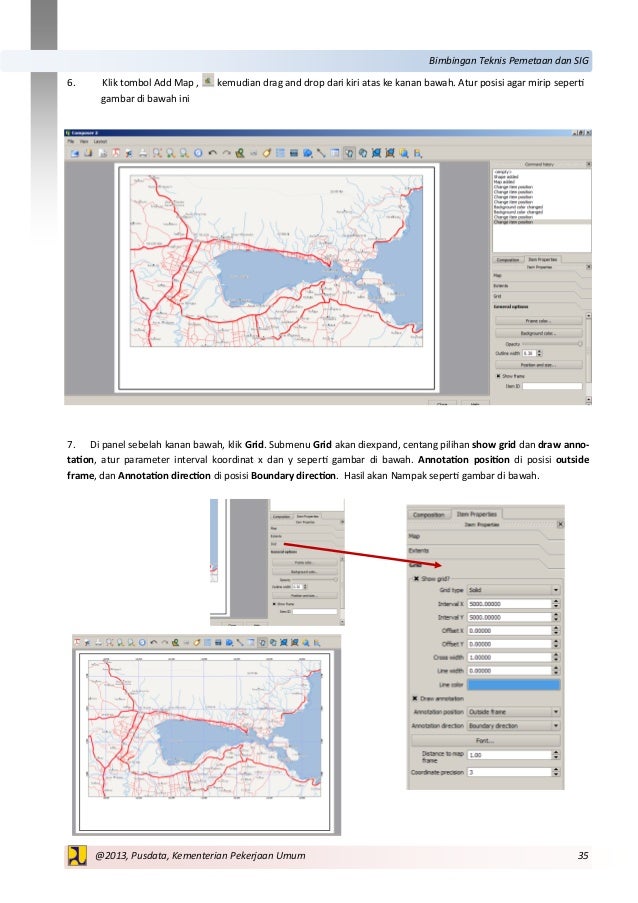
Task: Select Add scalebar tool in top composer toolbar
Action: click(x=294, y=153)
